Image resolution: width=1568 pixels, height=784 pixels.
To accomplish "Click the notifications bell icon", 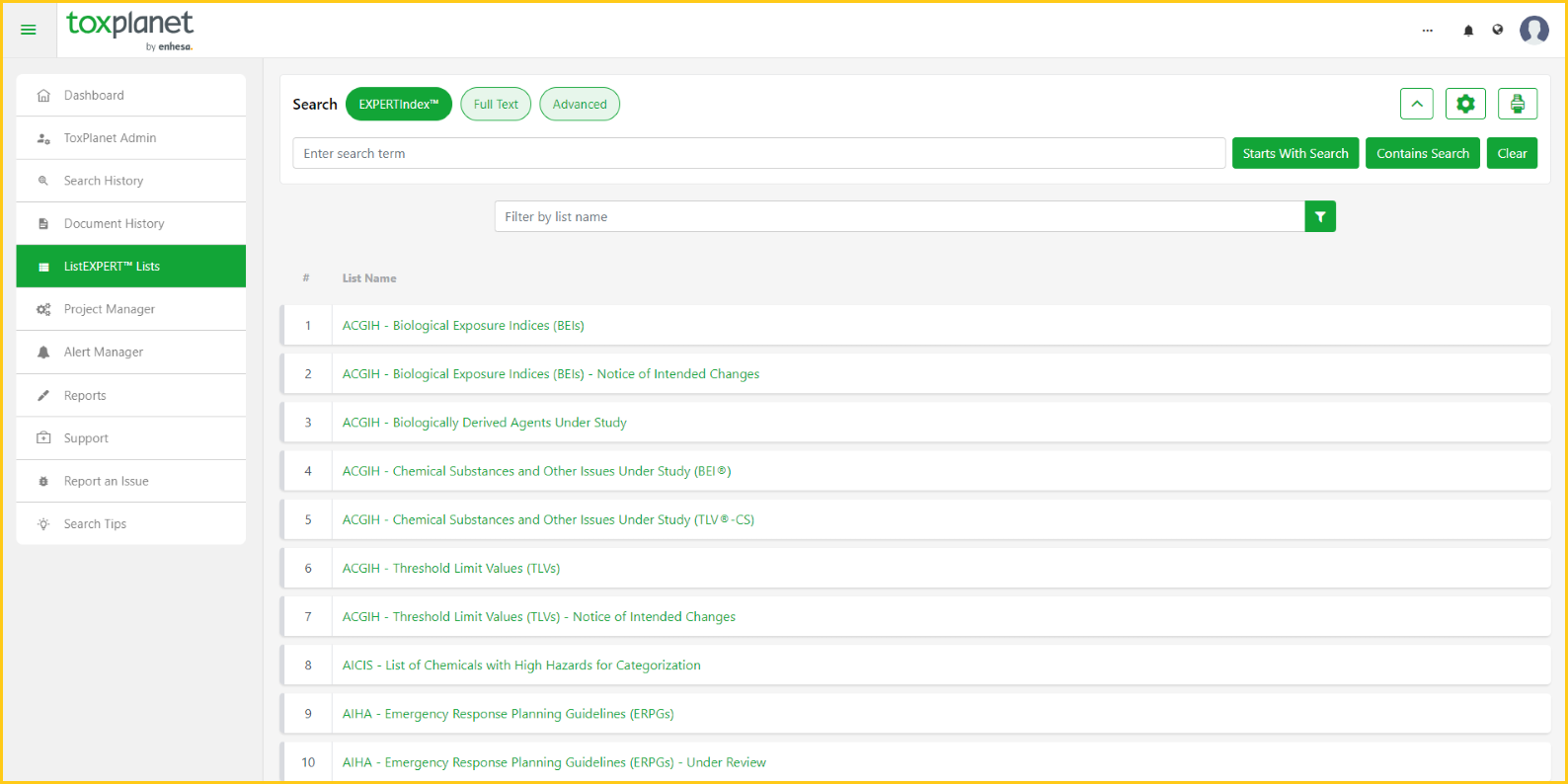I will coord(1468,31).
